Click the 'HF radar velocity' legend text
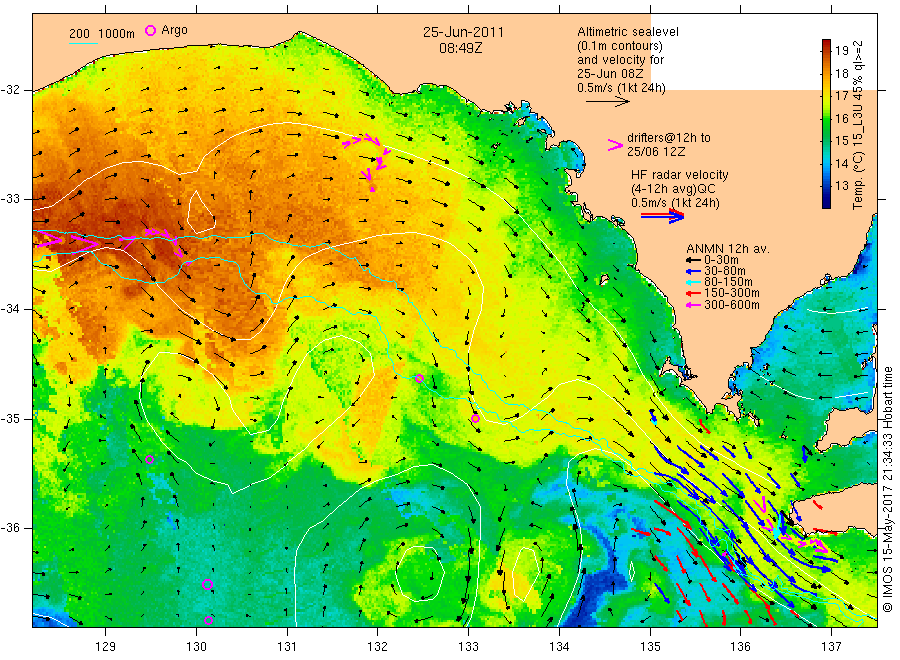 pos(680,175)
